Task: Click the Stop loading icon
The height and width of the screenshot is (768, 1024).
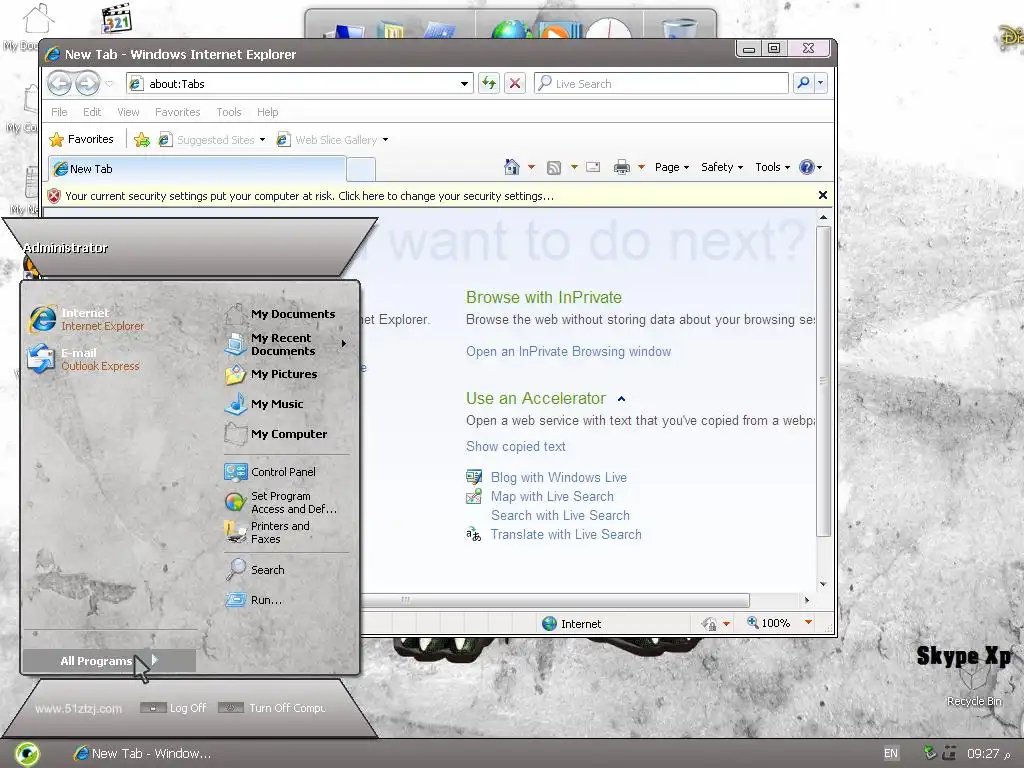Action: (x=515, y=83)
